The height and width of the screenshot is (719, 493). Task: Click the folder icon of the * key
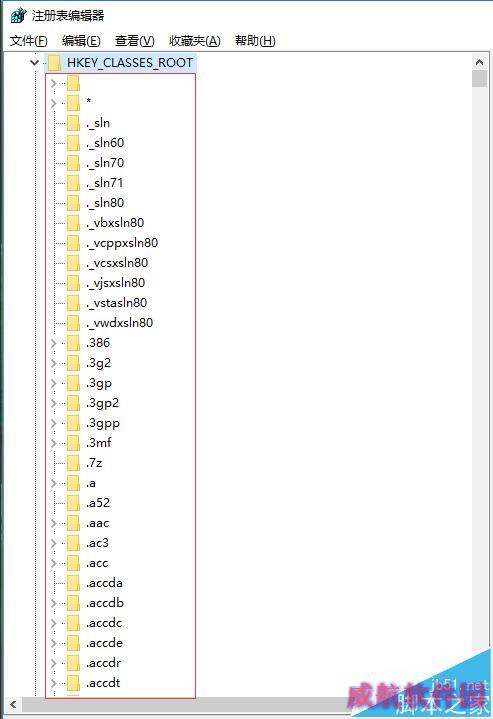[x=73, y=103]
